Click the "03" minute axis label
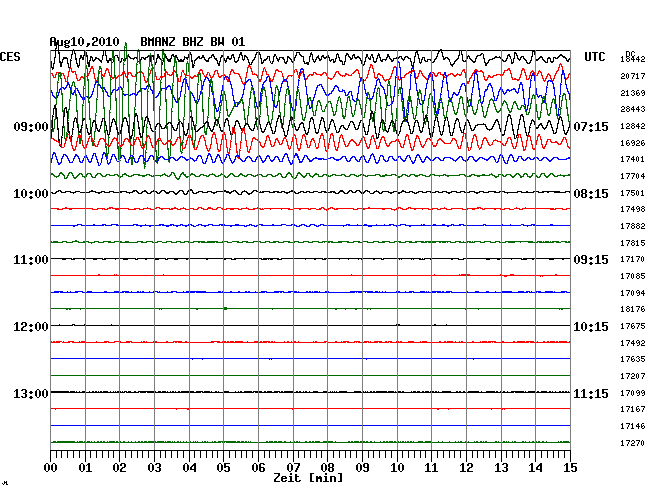 tap(155, 468)
